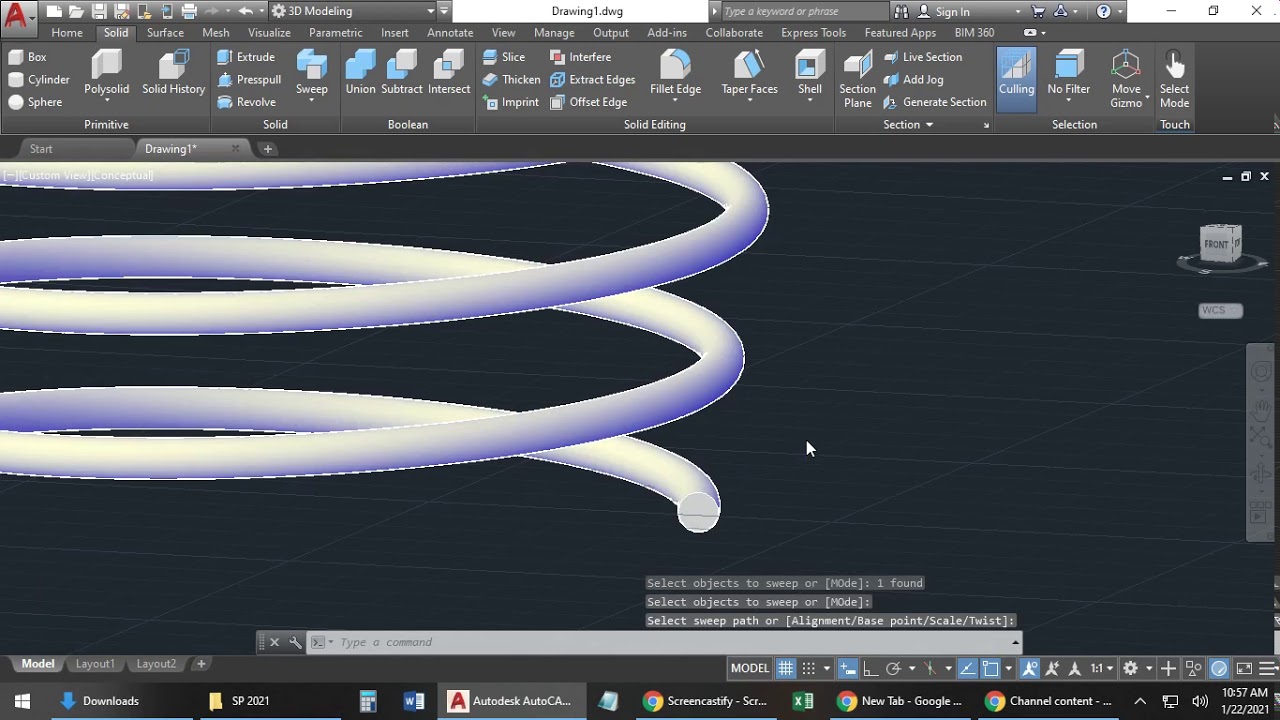
Task: Create a Section Plane
Action: pos(857,78)
